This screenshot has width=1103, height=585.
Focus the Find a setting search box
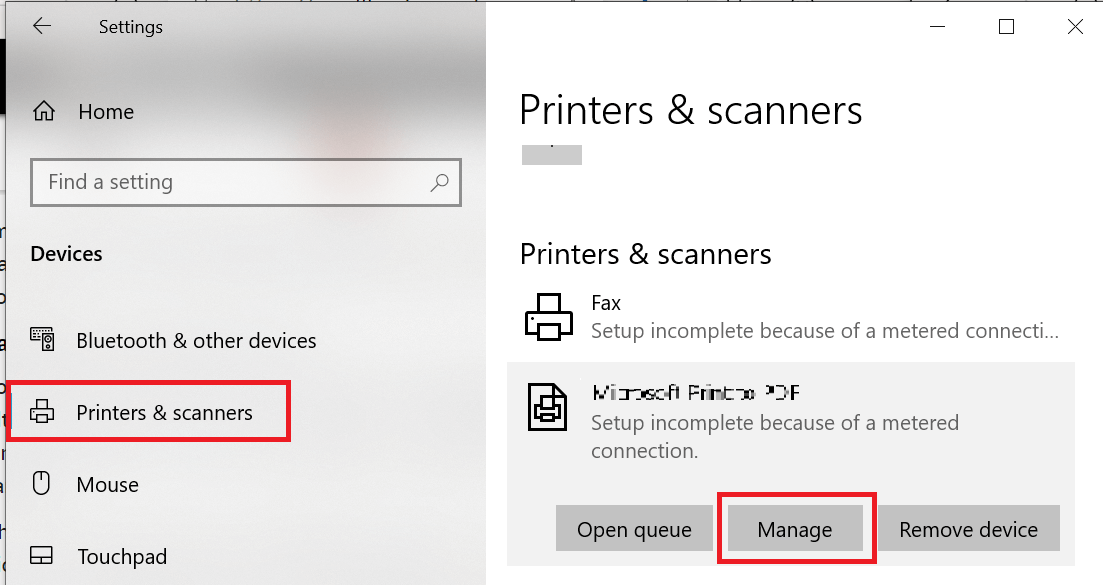coord(230,182)
